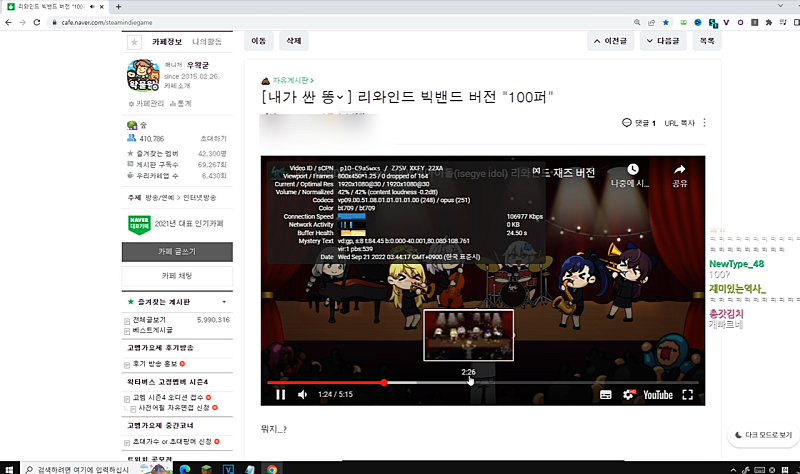This screenshot has height=474, width=800.
Task: Open 카페관리 cafe management
Action: 146,104
